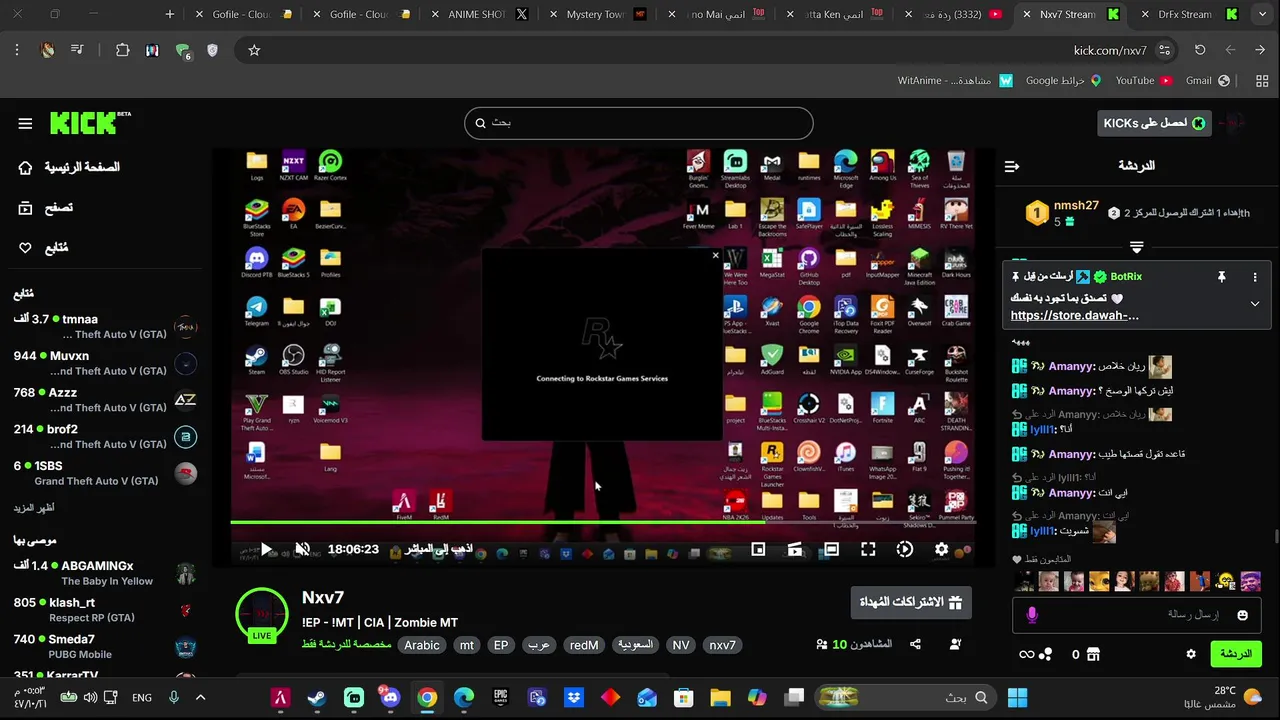Toggle theater mode in the player

click(x=831, y=549)
